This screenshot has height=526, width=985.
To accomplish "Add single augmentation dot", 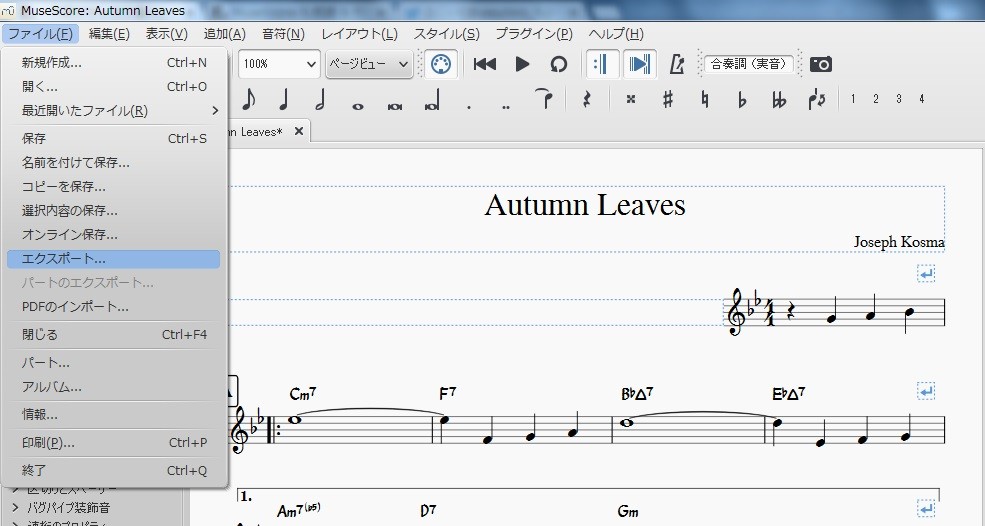I will pos(469,106).
